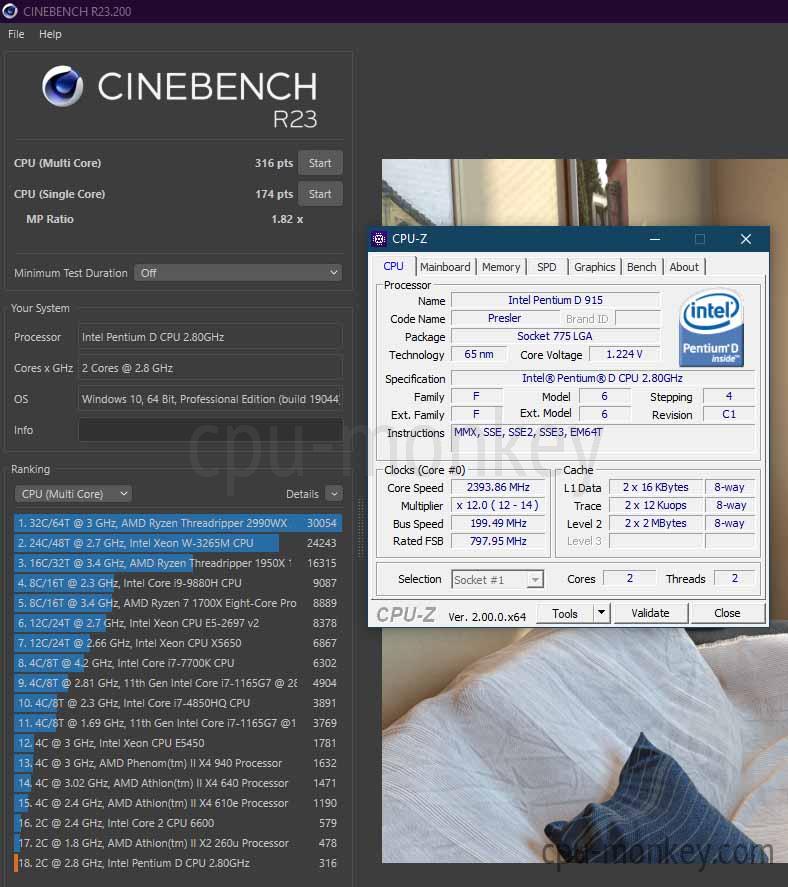
Task: Click the Package value Socket 775 LGA
Action: (x=556, y=337)
